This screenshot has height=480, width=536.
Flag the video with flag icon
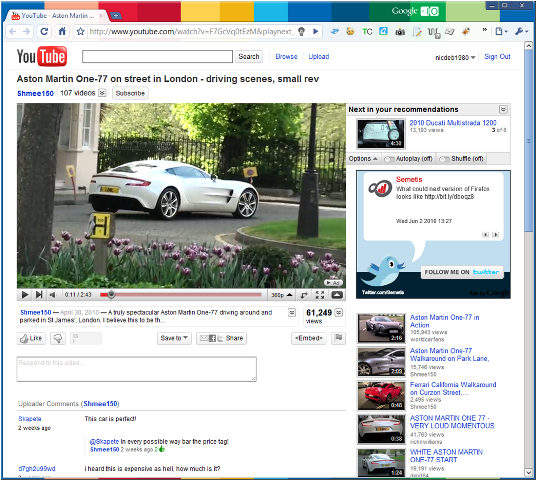(x=338, y=338)
